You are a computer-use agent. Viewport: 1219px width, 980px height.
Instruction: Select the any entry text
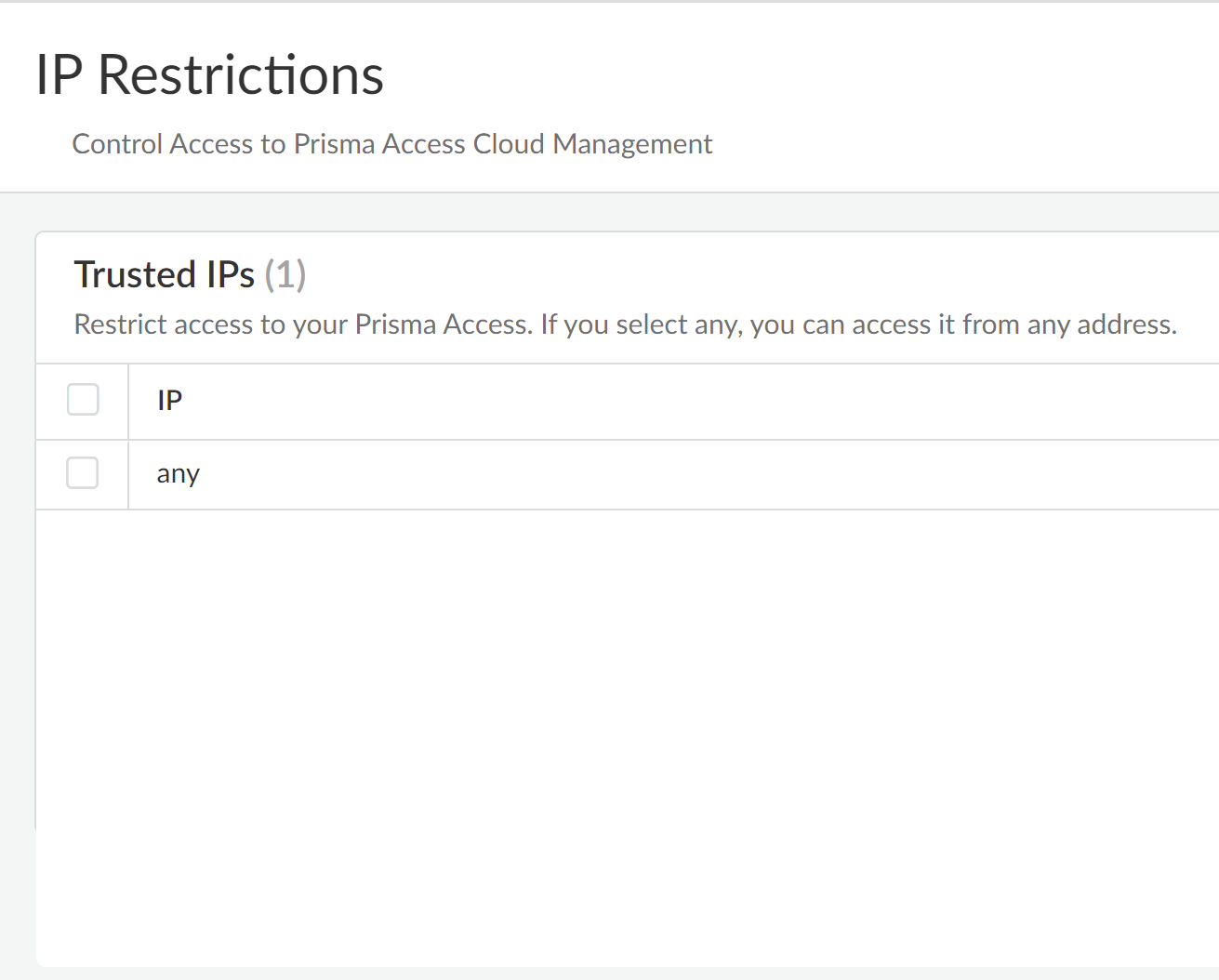178,474
